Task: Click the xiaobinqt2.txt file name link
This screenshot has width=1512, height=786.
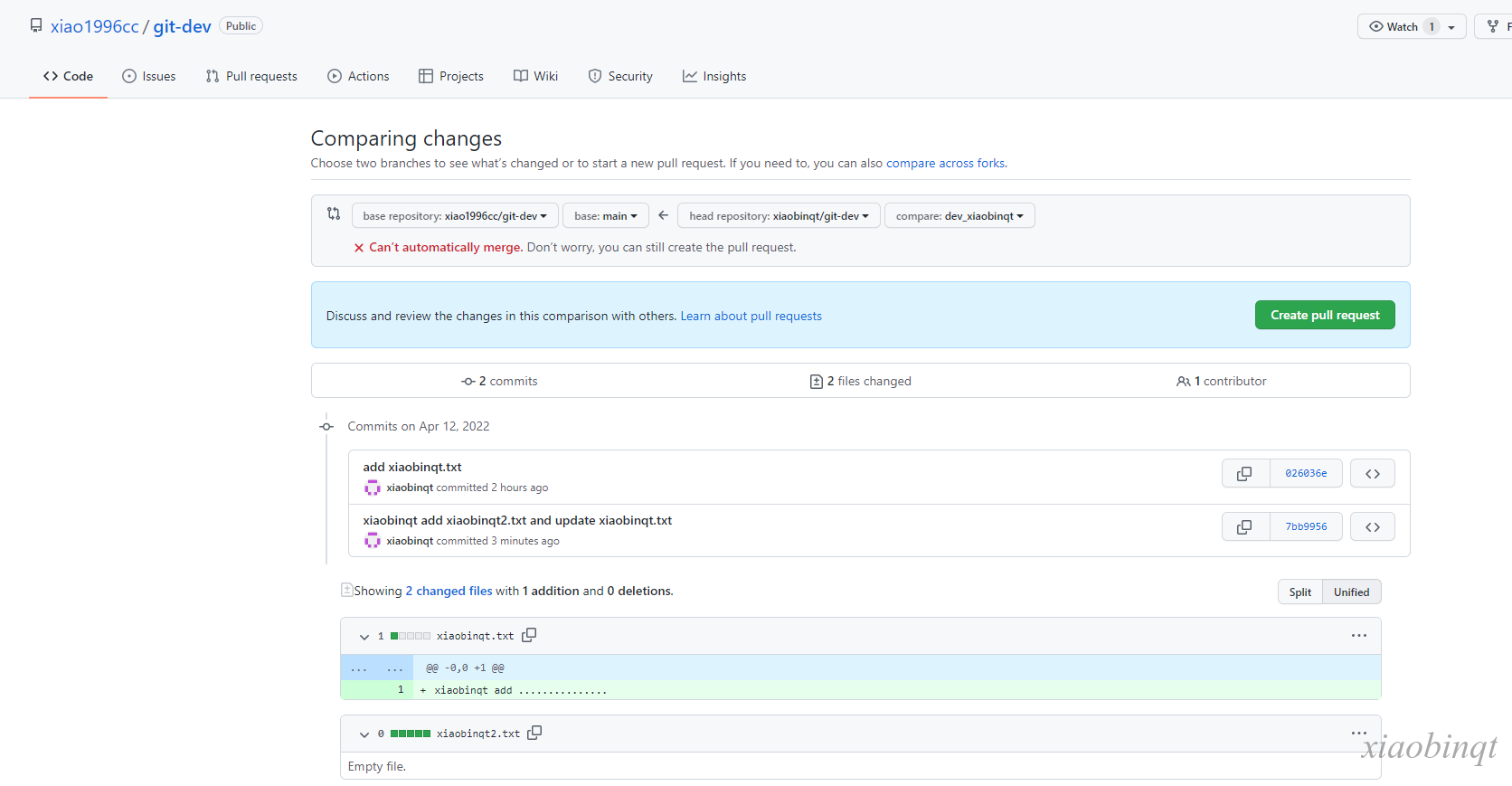Action: click(x=478, y=734)
